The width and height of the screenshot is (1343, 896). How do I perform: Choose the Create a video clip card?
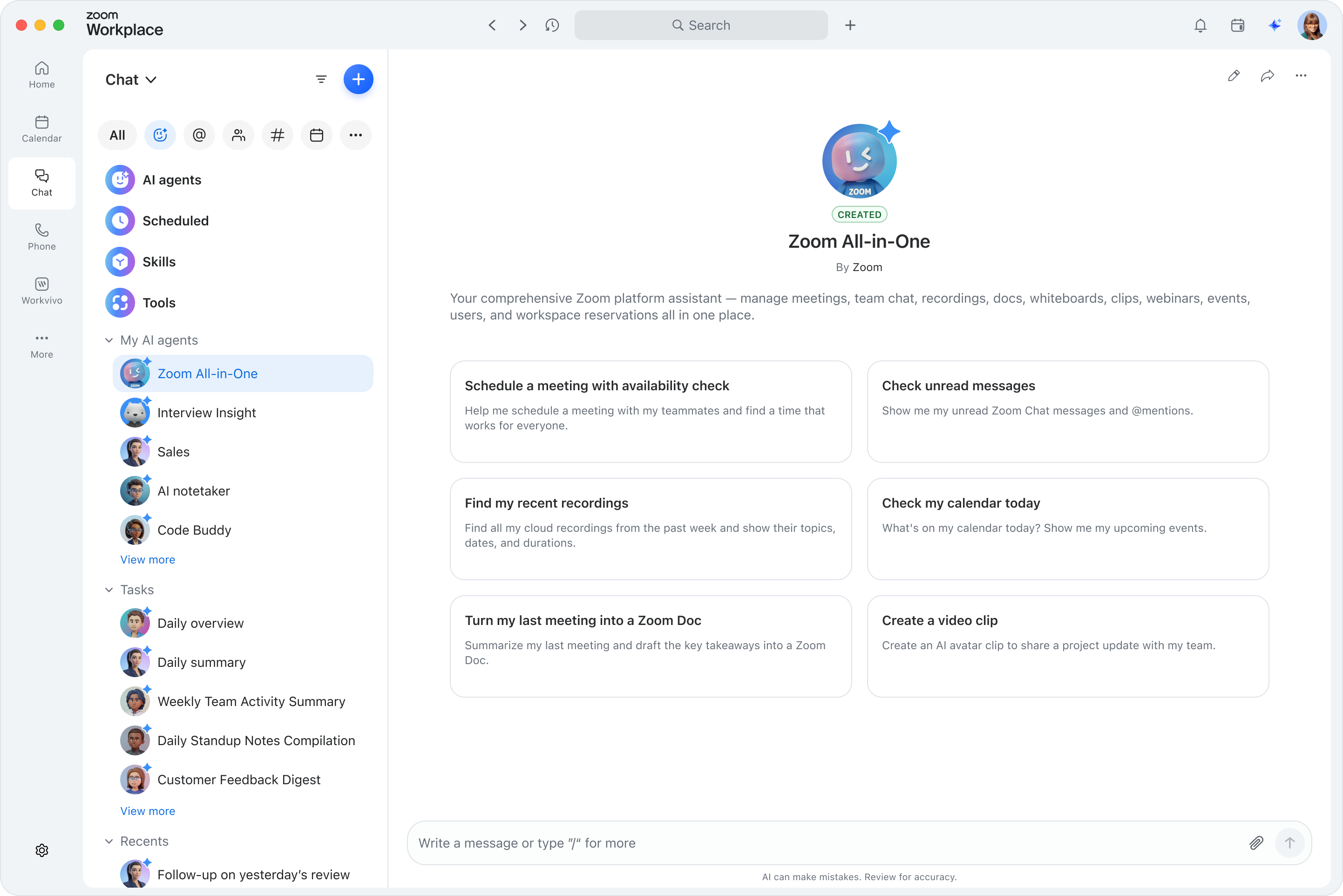click(x=1068, y=646)
